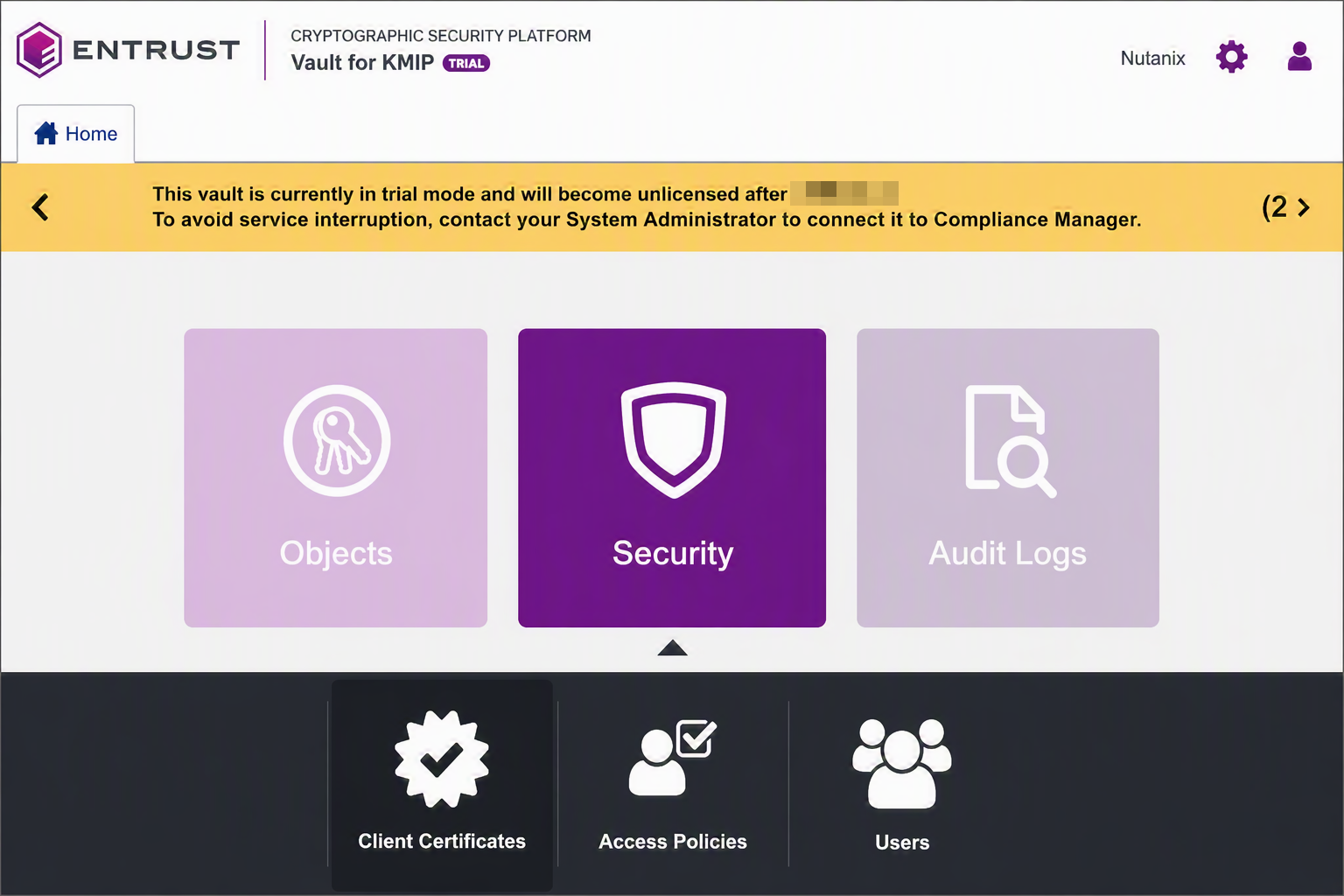Click the trial mode warning message

point(647,206)
